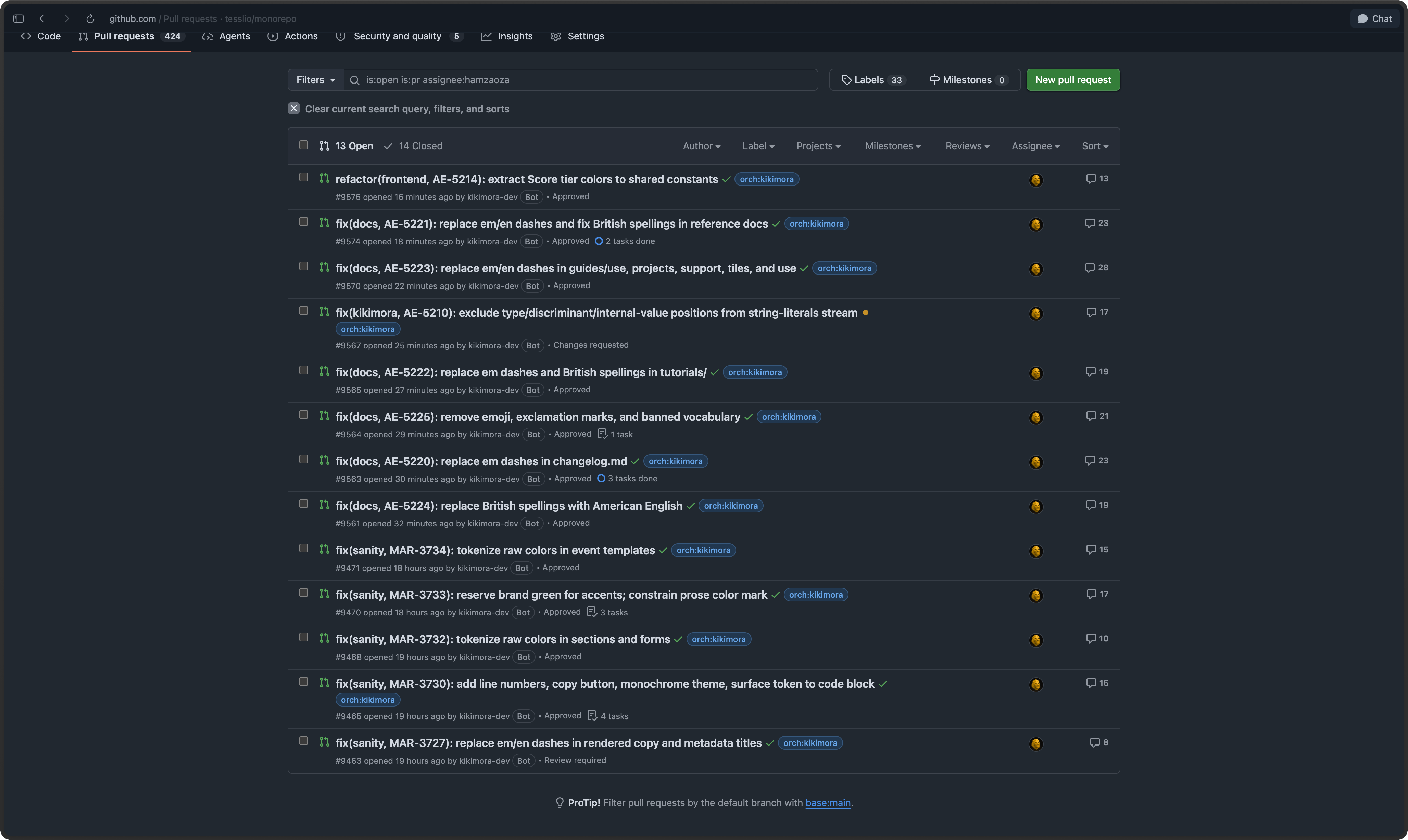Toggle the browser sidebar icon
This screenshot has width=1408, height=840.
tap(18, 19)
